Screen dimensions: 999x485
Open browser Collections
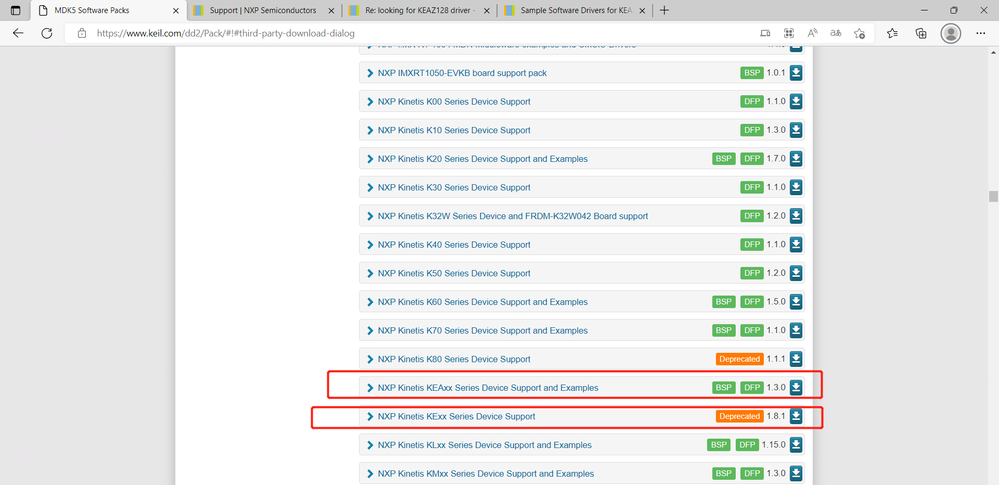click(x=921, y=33)
